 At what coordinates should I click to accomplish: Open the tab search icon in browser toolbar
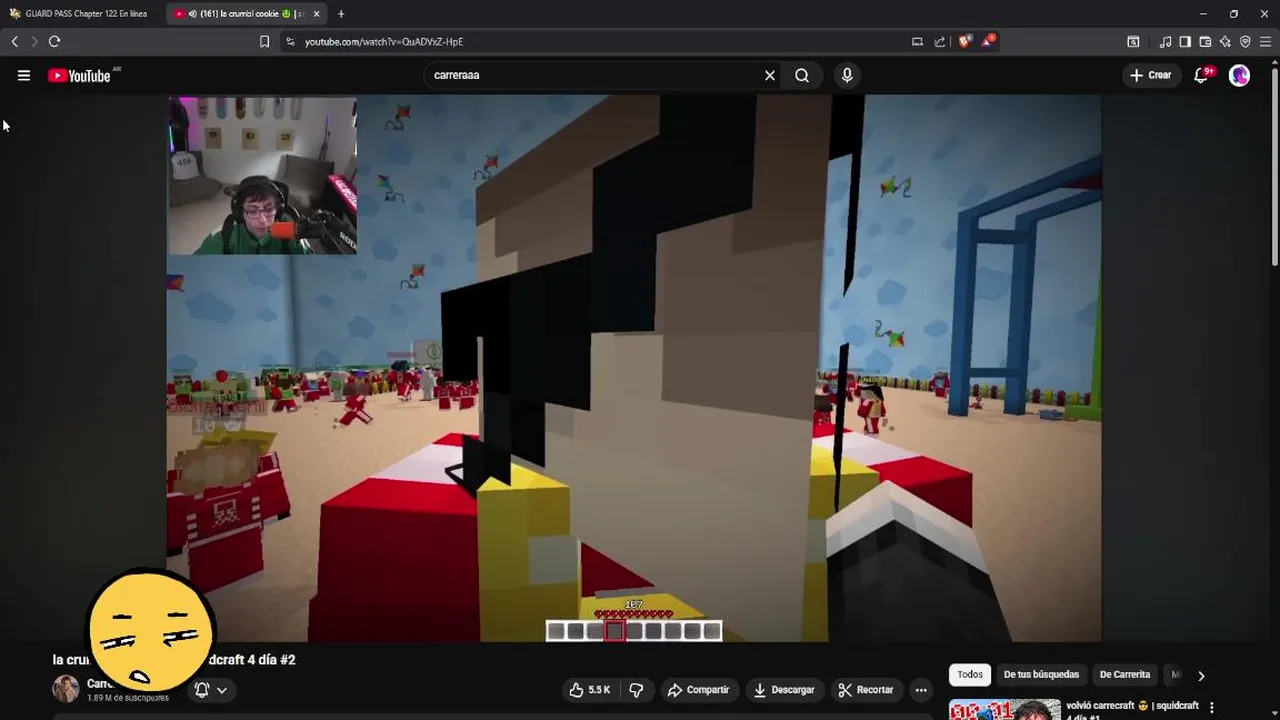coord(1133,42)
